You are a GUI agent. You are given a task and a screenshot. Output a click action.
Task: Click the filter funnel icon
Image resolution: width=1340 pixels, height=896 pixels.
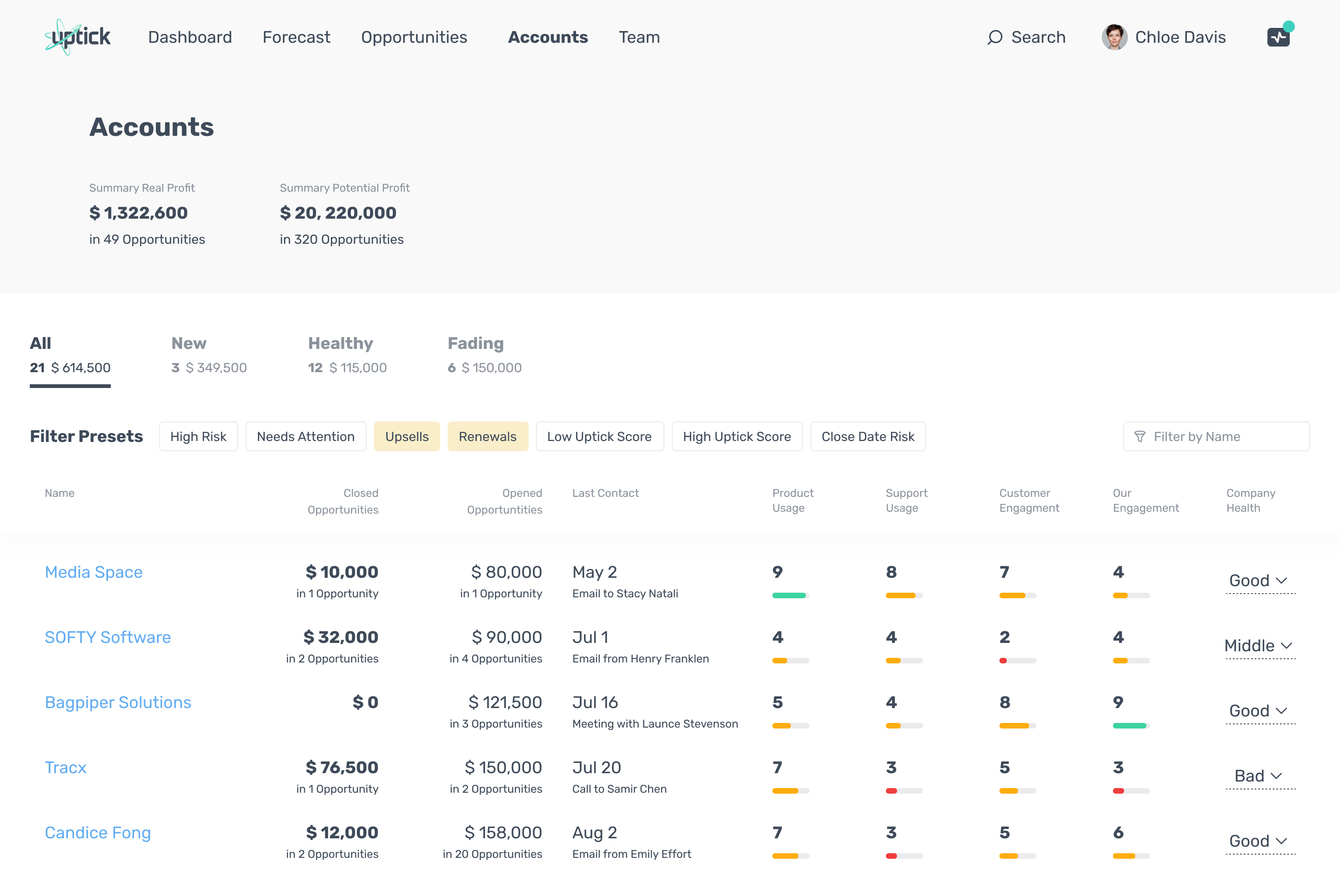point(1139,436)
